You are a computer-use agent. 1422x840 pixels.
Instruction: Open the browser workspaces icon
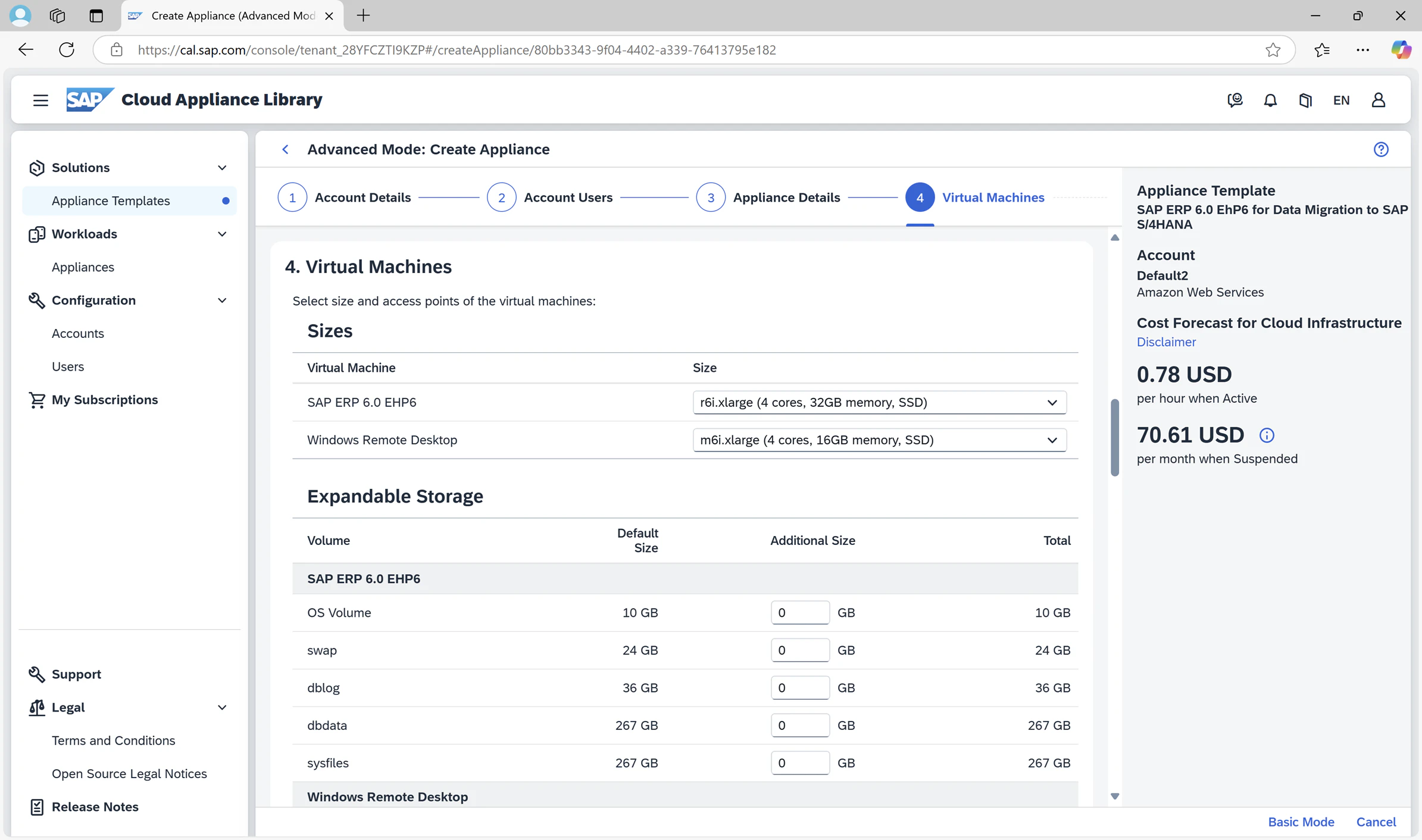click(57, 15)
